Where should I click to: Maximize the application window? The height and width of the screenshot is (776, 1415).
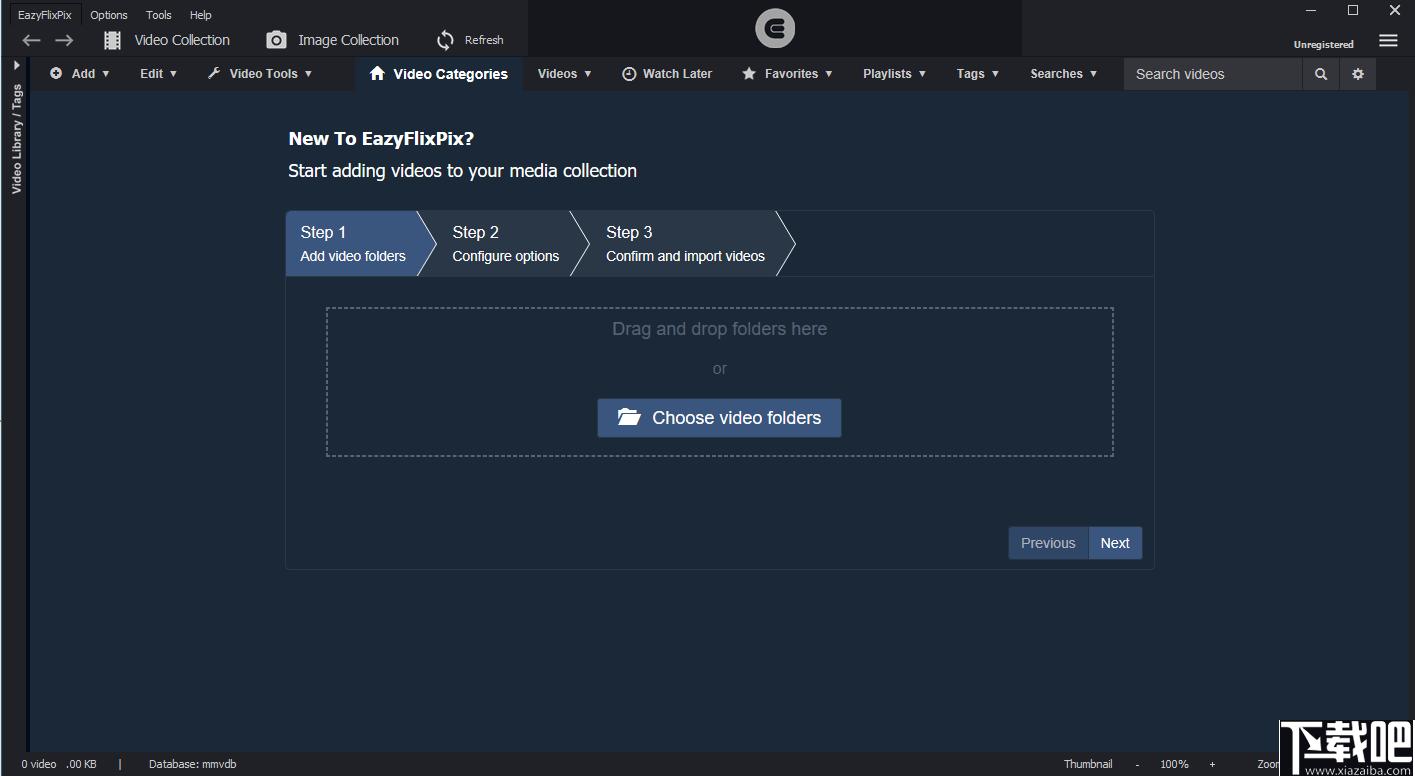(x=1353, y=11)
